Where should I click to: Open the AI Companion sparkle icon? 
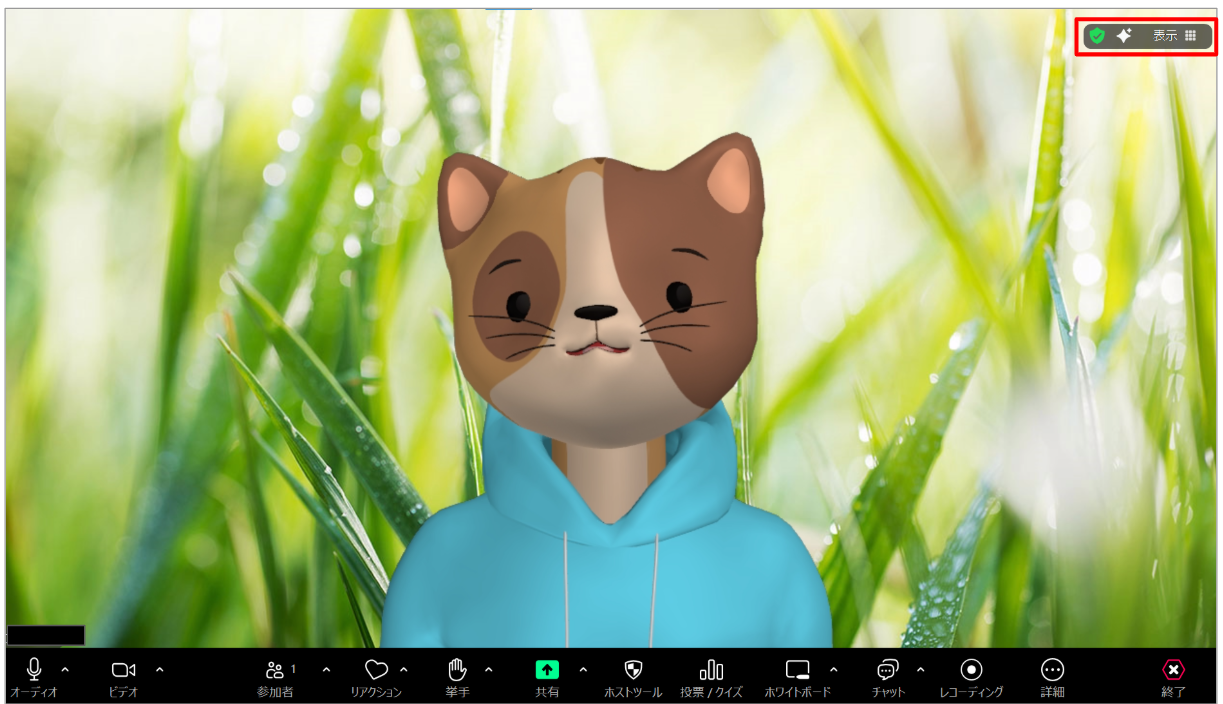coord(1124,36)
